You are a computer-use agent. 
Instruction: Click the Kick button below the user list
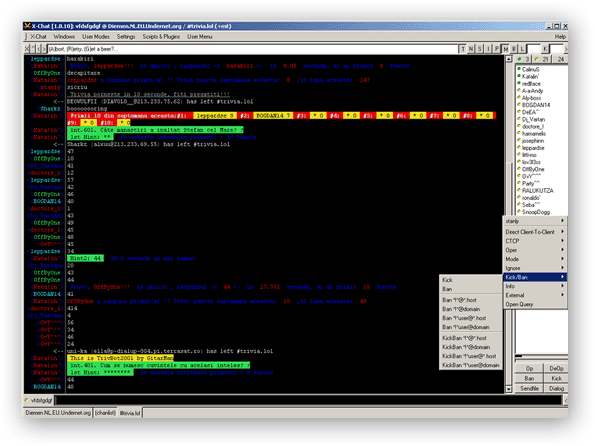[556, 378]
